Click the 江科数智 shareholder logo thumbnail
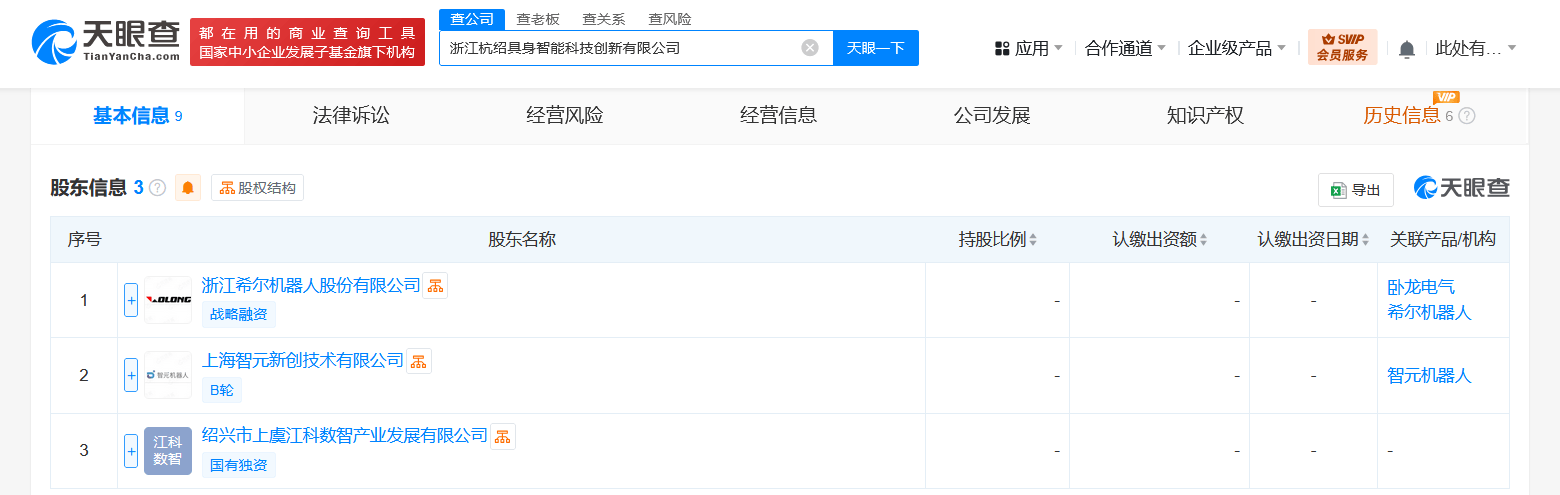This screenshot has width=1560, height=495. [168, 450]
